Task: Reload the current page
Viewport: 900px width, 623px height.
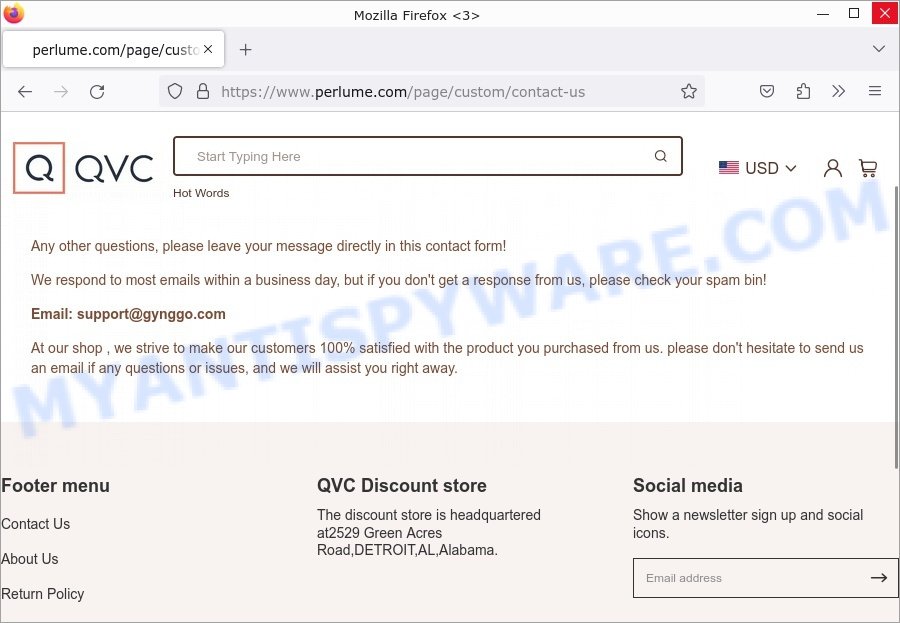Action: tap(97, 92)
